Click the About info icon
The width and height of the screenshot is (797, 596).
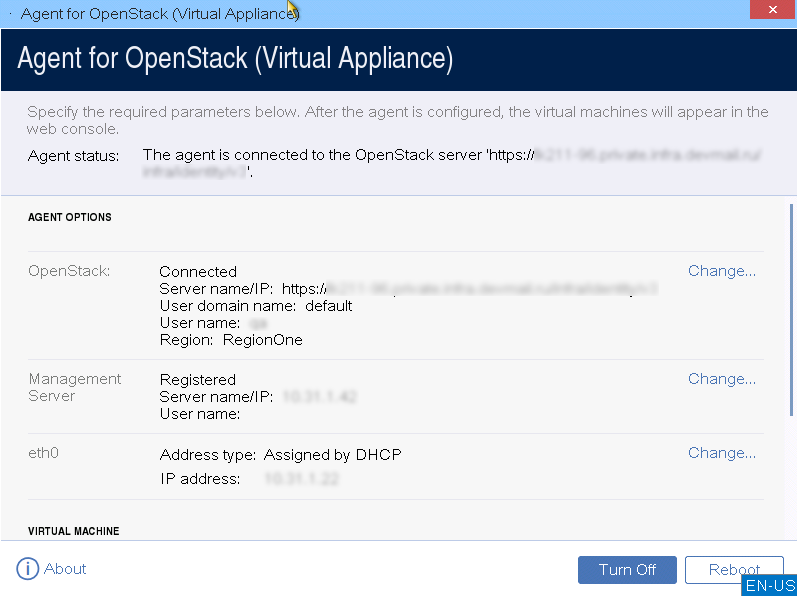(27, 569)
